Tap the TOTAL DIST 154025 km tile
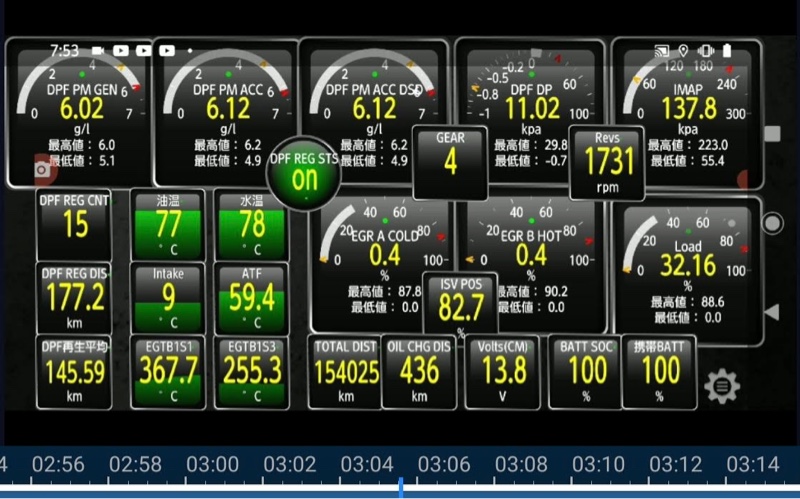800x499 pixels. pyautogui.click(x=345, y=372)
